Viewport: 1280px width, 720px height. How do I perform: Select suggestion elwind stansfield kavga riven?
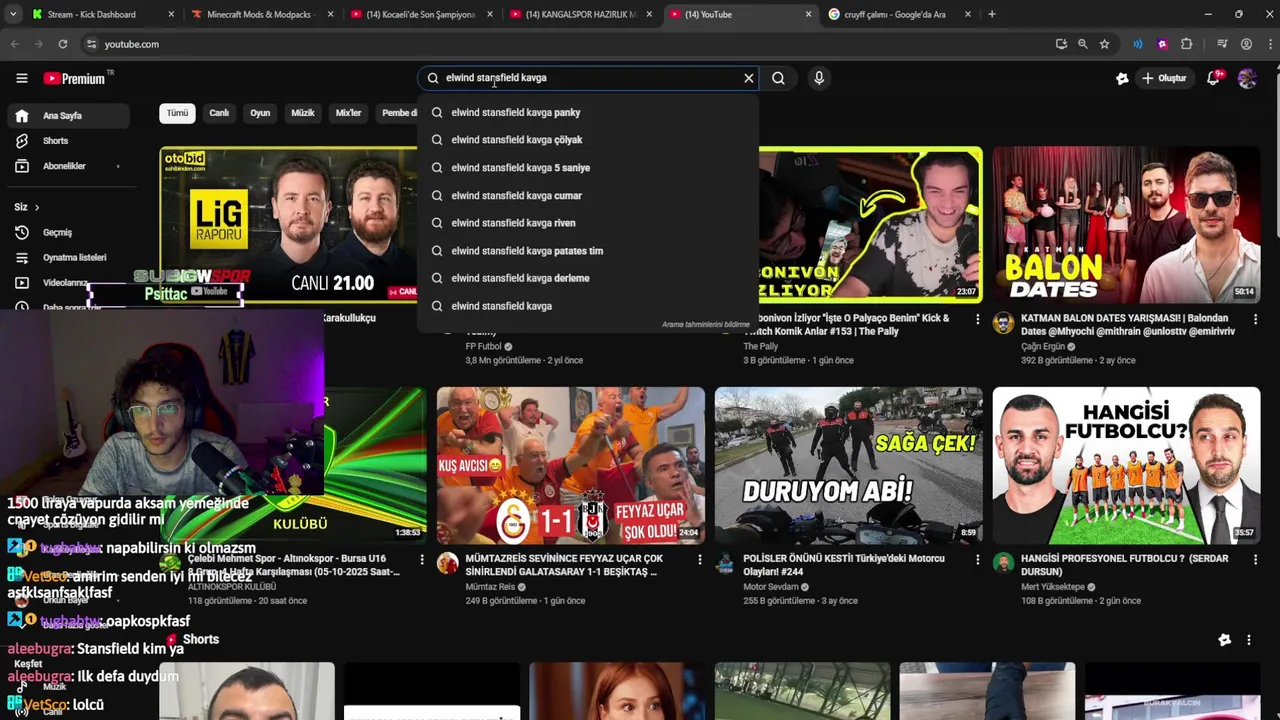pyautogui.click(x=588, y=223)
